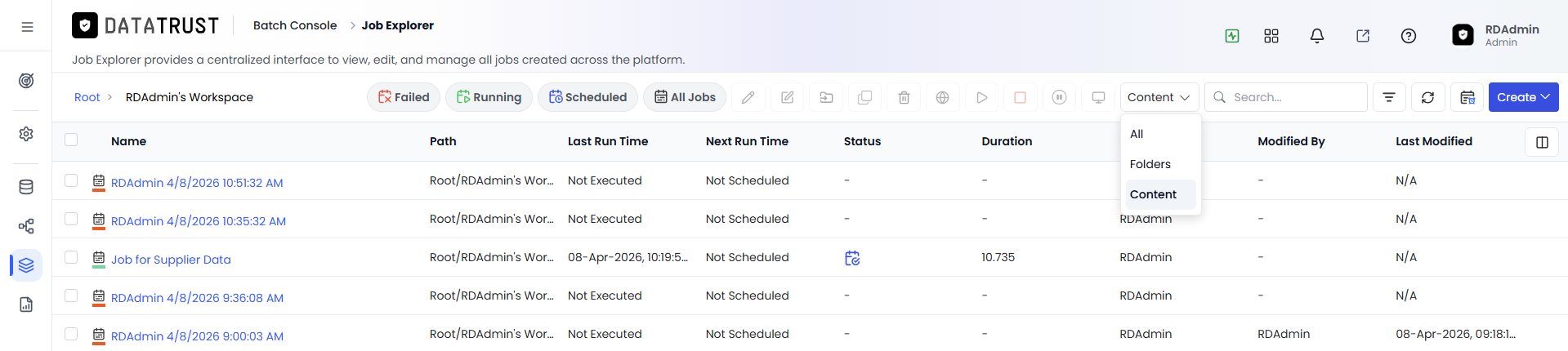Screen dimensions: 1568x351
Task: Go to the Batch Console breadcrumb
Action: pos(295,25)
